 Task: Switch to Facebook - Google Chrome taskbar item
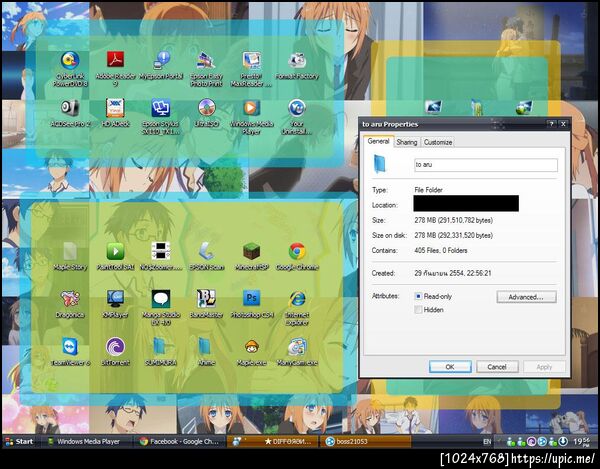(180, 441)
